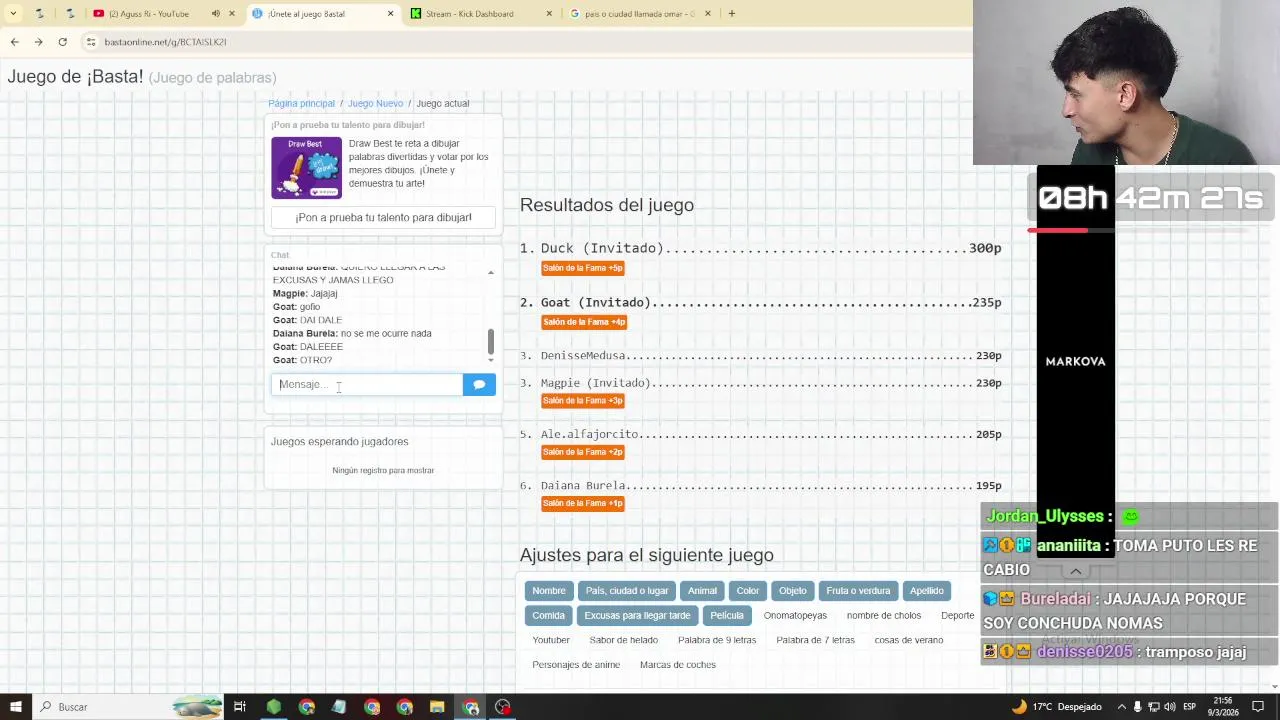This screenshot has height=720, width=1280.
Task: Reload the bastaonline page
Action: click(62, 42)
